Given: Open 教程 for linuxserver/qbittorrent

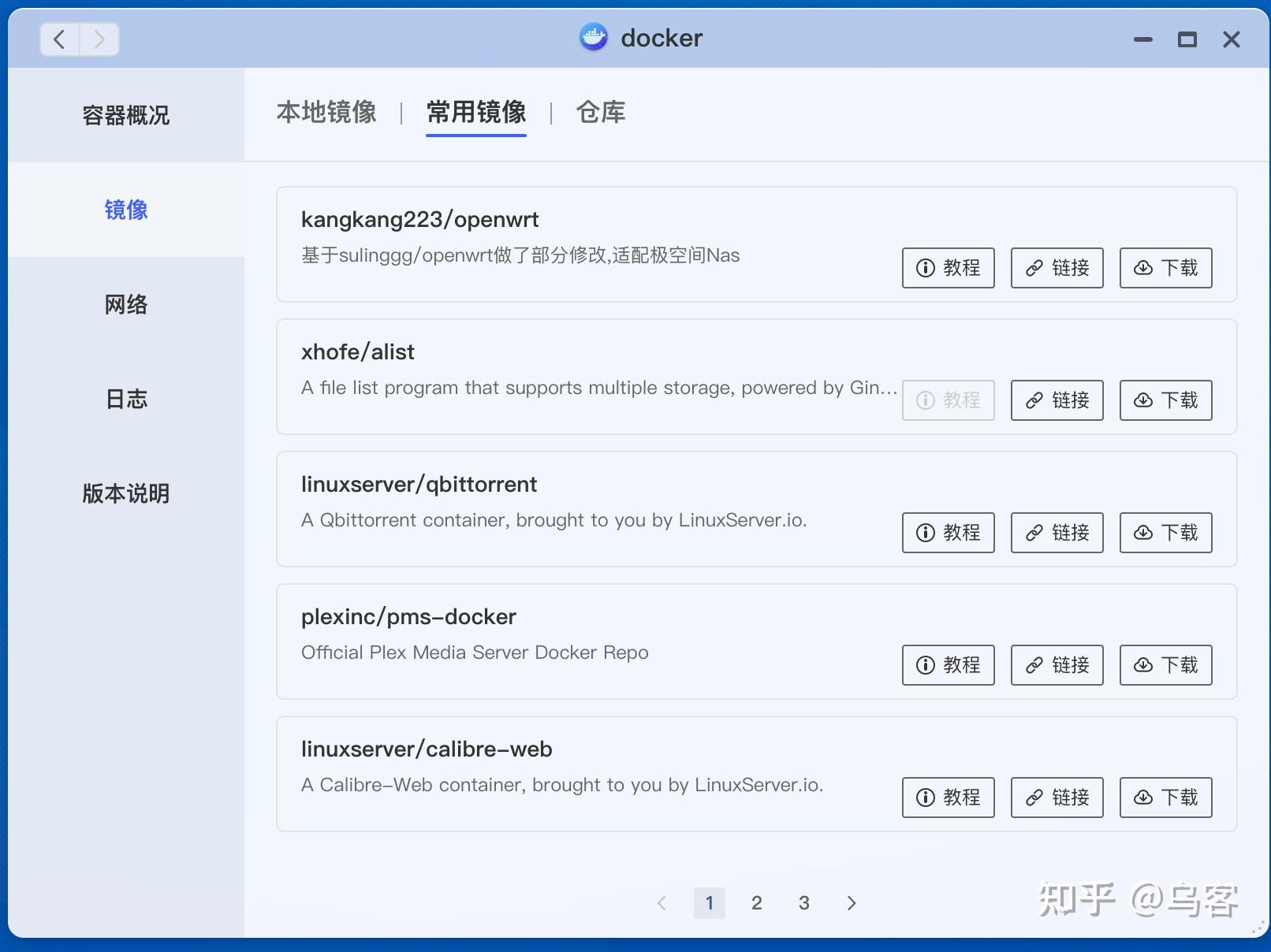Looking at the screenshot, I should (x=949, y=533).
